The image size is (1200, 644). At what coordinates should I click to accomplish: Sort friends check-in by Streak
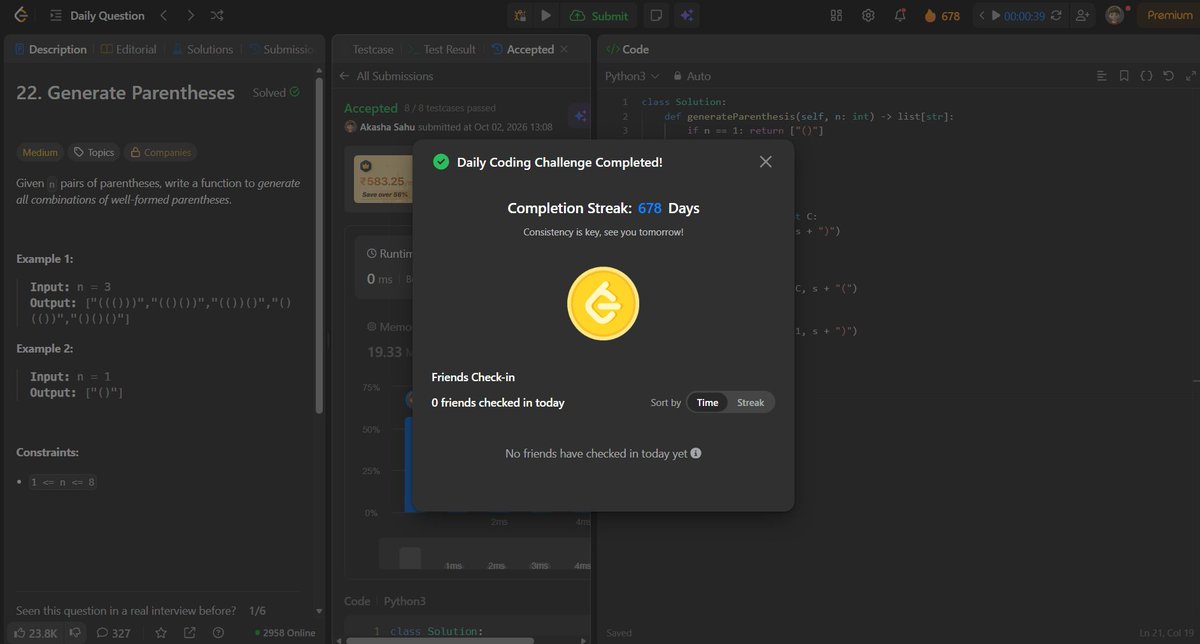coord(750,403)
